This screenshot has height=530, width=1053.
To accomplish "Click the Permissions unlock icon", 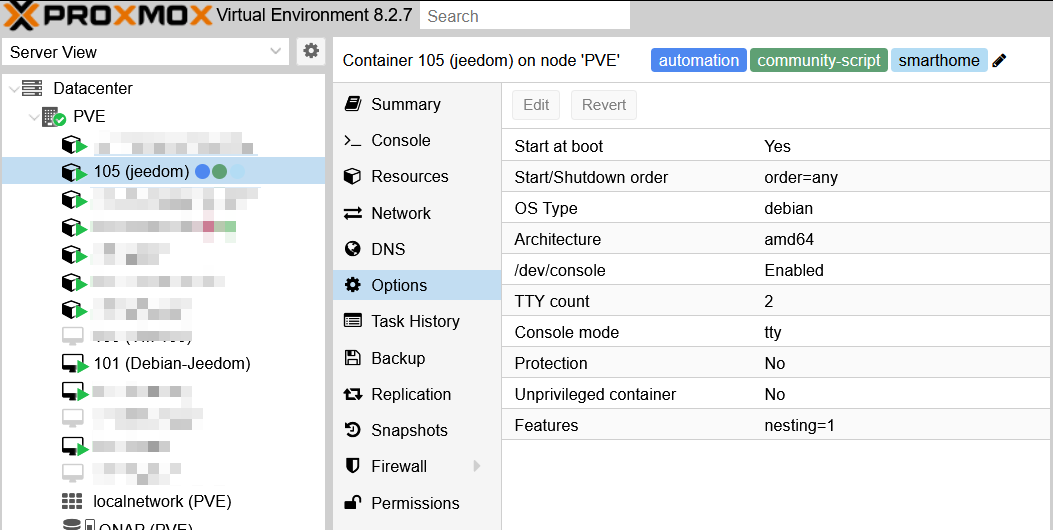I will point(353,502).
